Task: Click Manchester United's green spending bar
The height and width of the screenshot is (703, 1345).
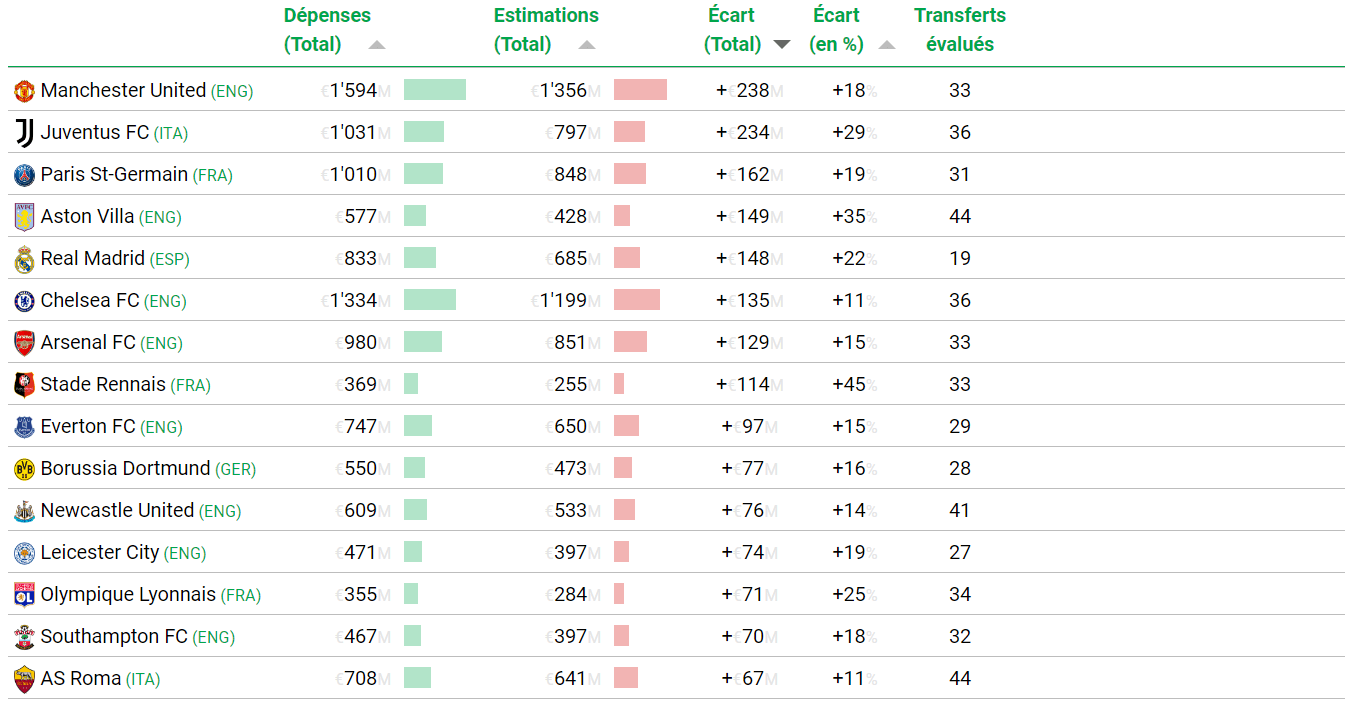Action: tap(434, 90)
